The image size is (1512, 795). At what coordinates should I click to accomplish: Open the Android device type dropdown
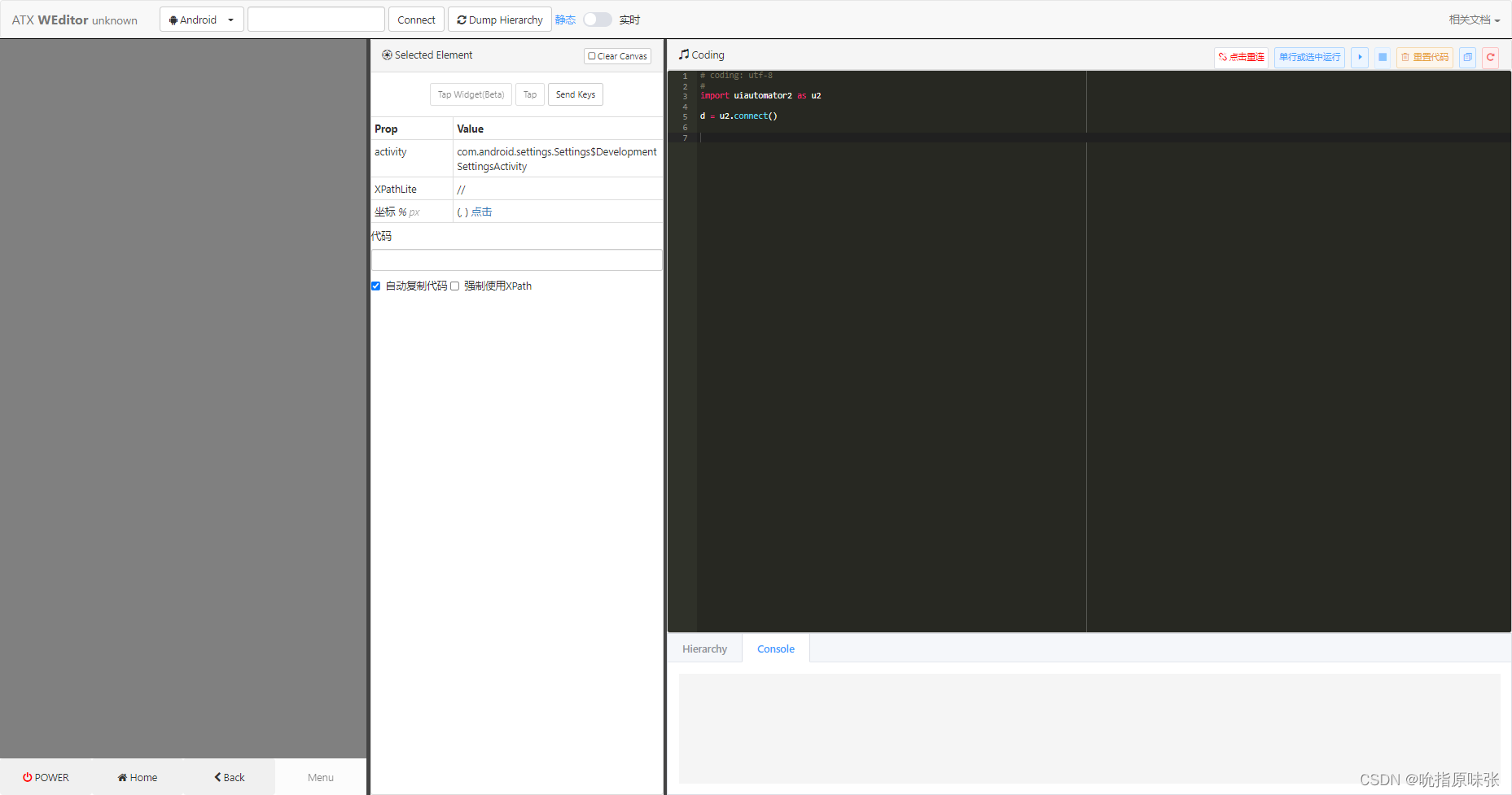201,19
